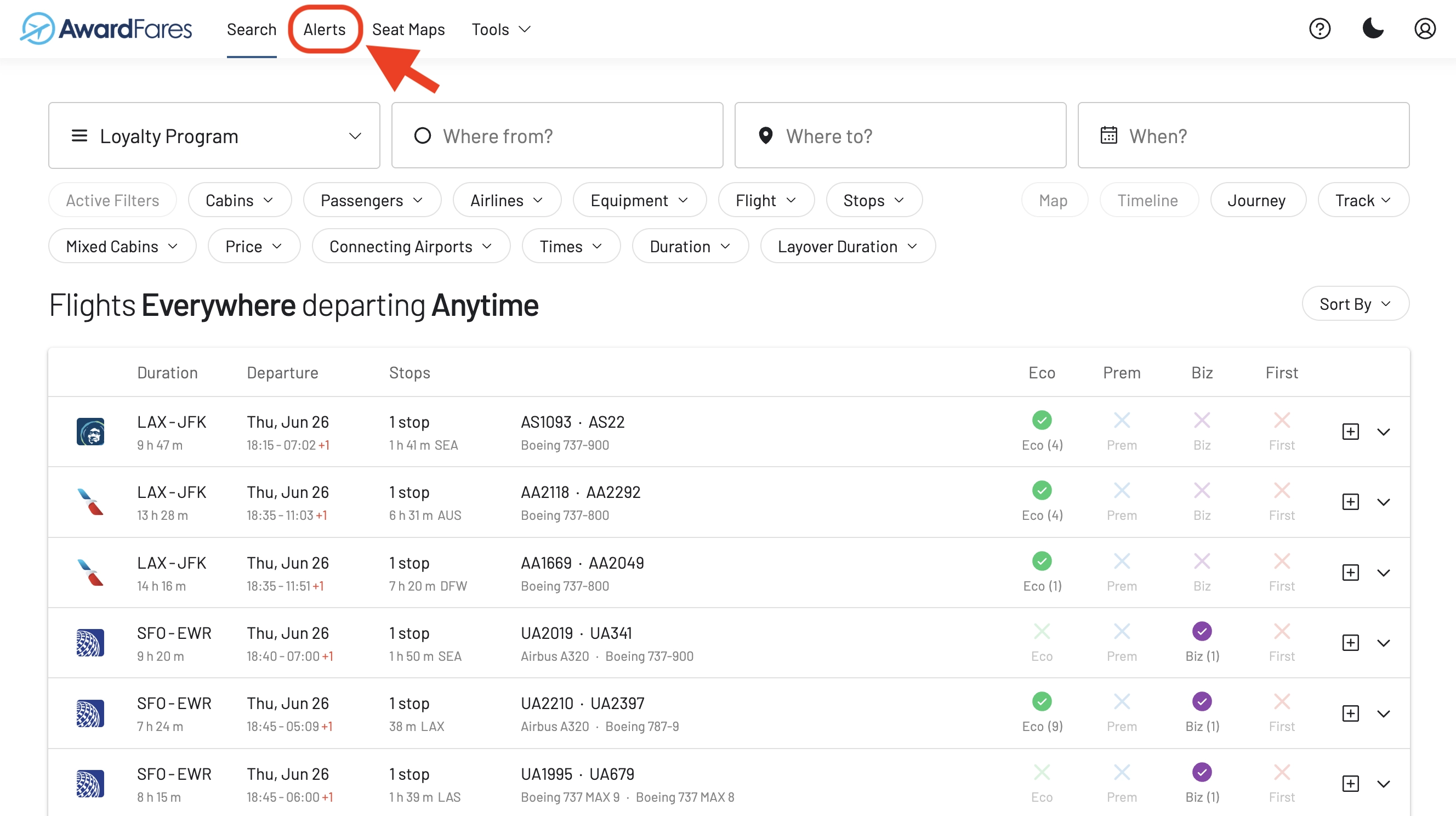Image resolution: width=1456 pixels, height=816 pixels.
Task: Click American Airlines logo on AA1669 row
Action: (90, 573)
